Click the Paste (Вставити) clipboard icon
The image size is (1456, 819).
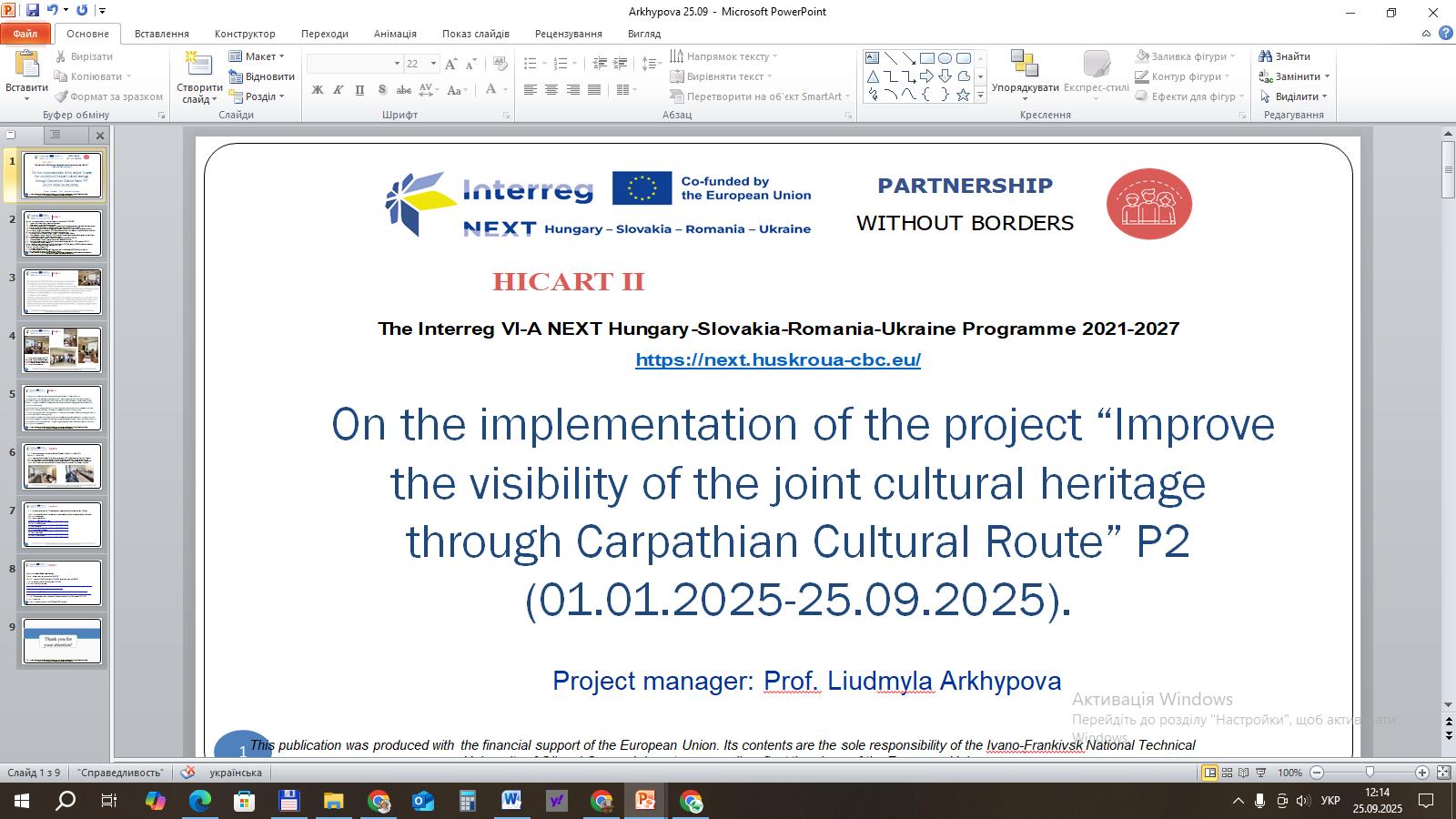(26, 64)
